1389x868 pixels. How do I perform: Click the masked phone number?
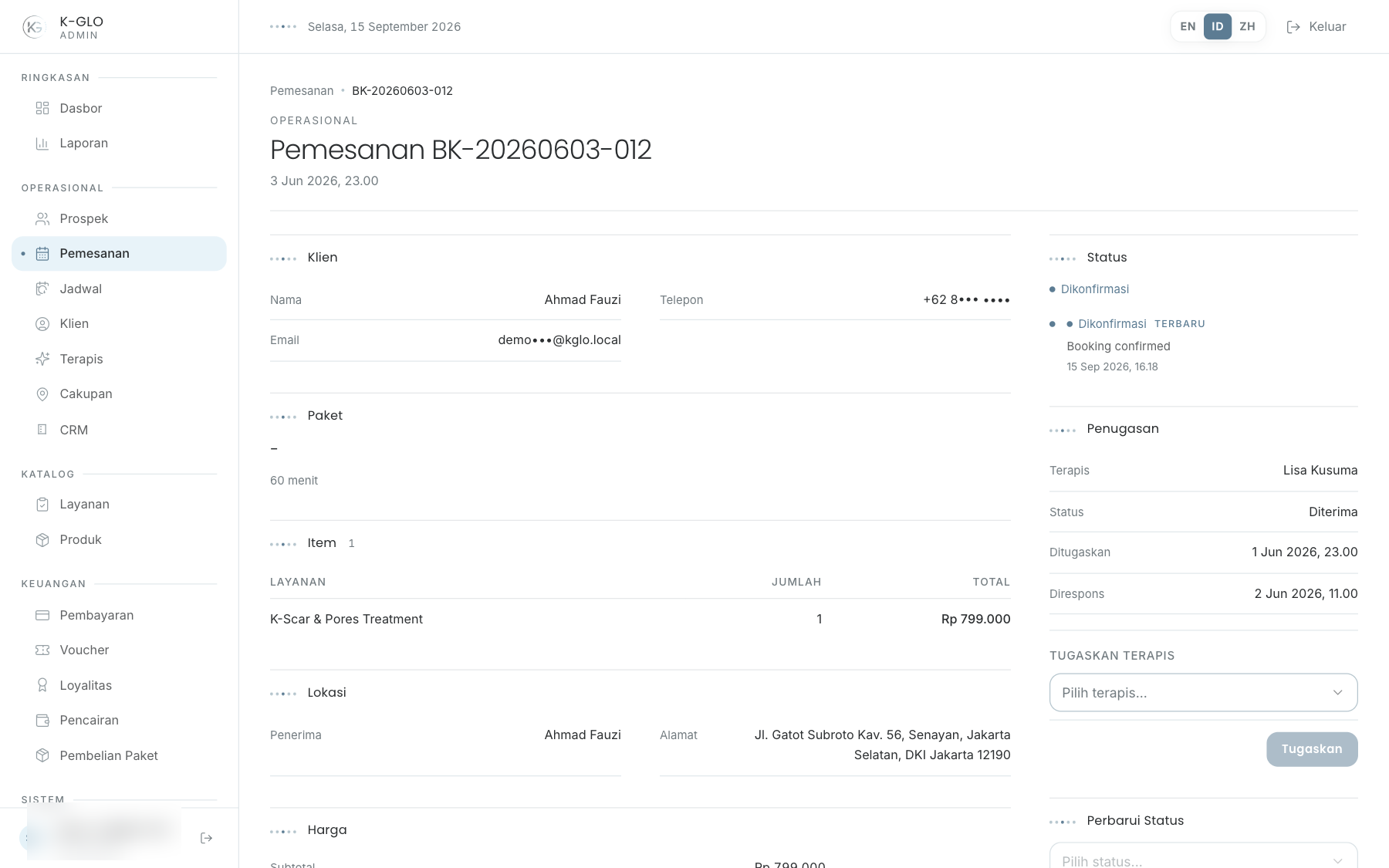[966, 300]
